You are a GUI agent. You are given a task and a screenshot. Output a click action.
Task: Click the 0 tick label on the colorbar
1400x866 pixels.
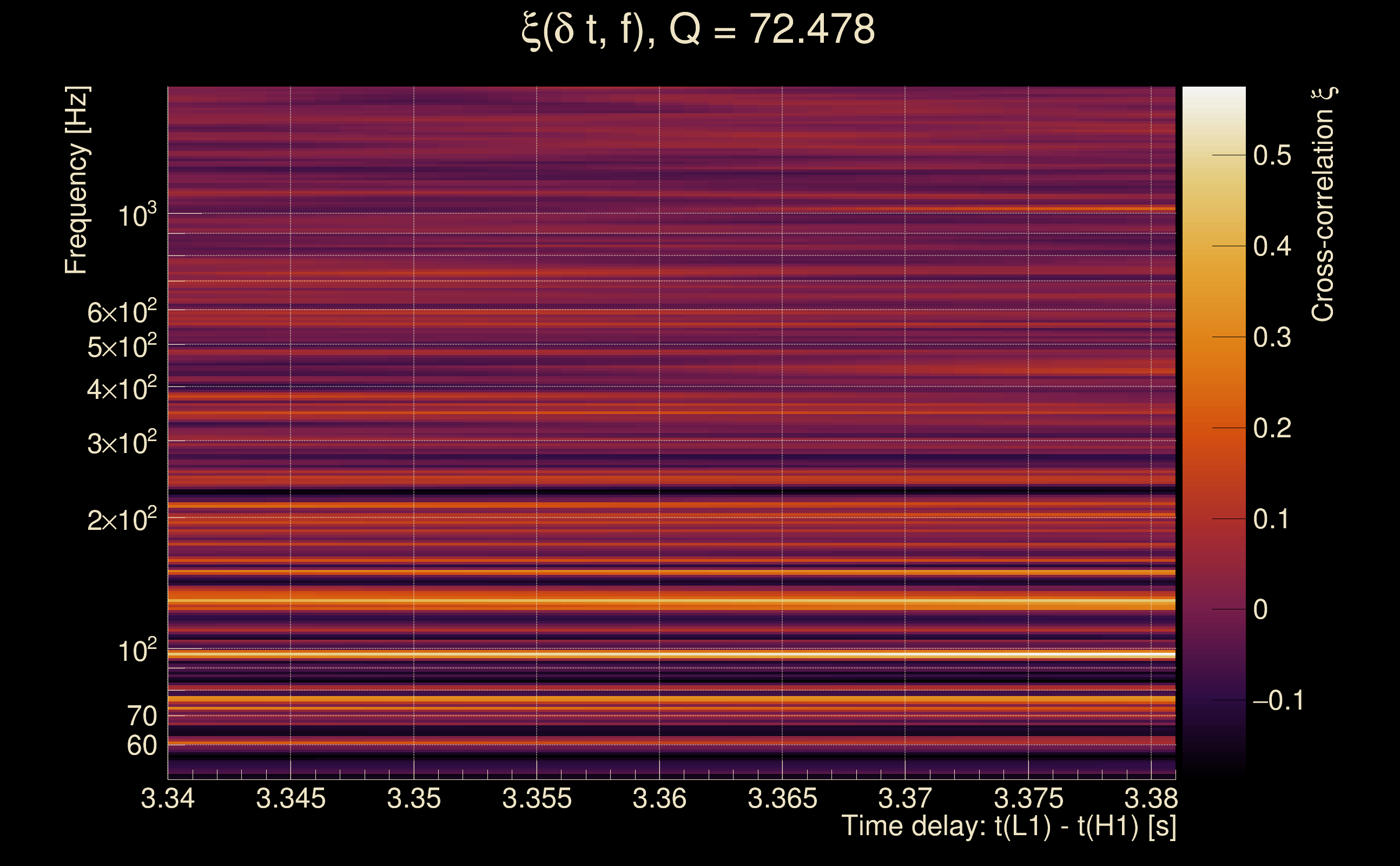[1260, 609]
